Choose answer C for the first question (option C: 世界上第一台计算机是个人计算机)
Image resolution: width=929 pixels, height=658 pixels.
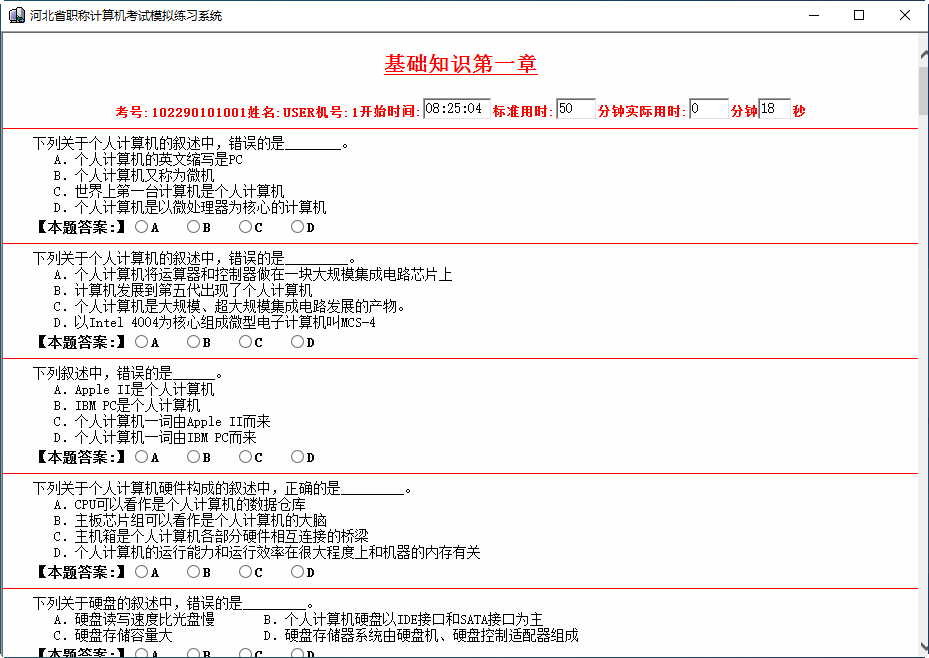246,226
